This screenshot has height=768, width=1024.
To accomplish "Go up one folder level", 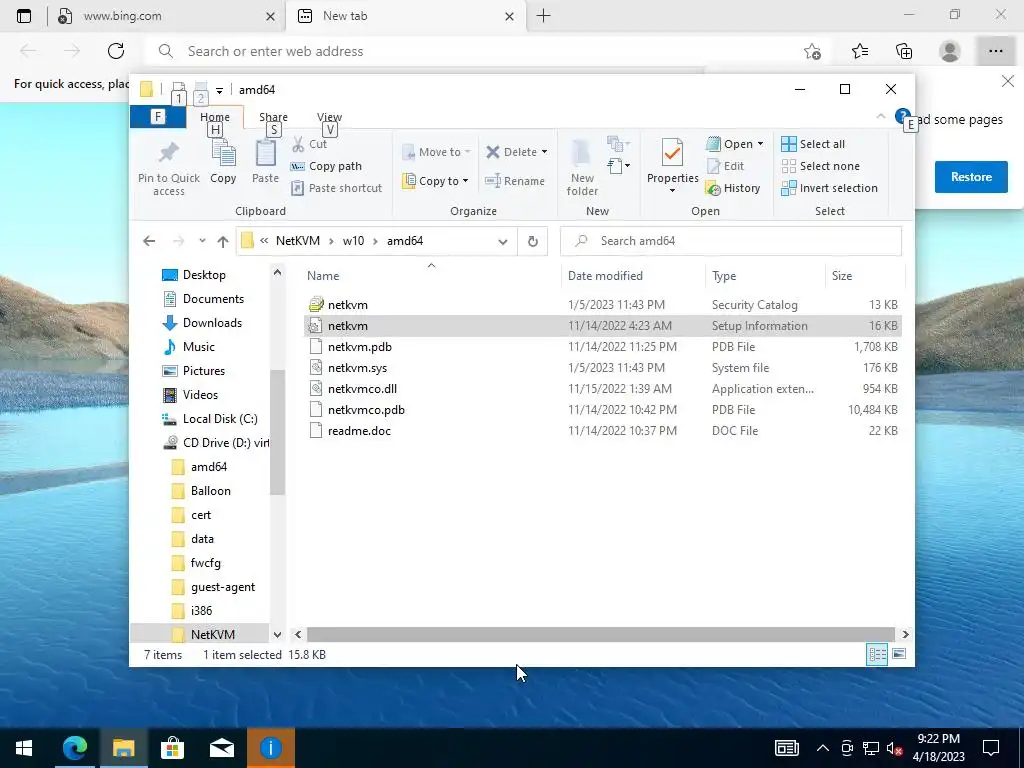I will point(223,242).
